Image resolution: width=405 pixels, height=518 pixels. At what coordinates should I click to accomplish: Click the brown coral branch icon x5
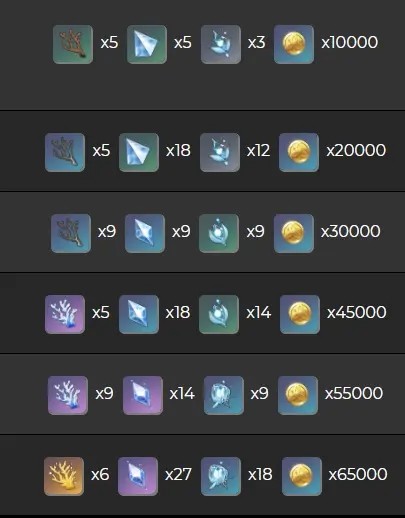click(73, 44)
